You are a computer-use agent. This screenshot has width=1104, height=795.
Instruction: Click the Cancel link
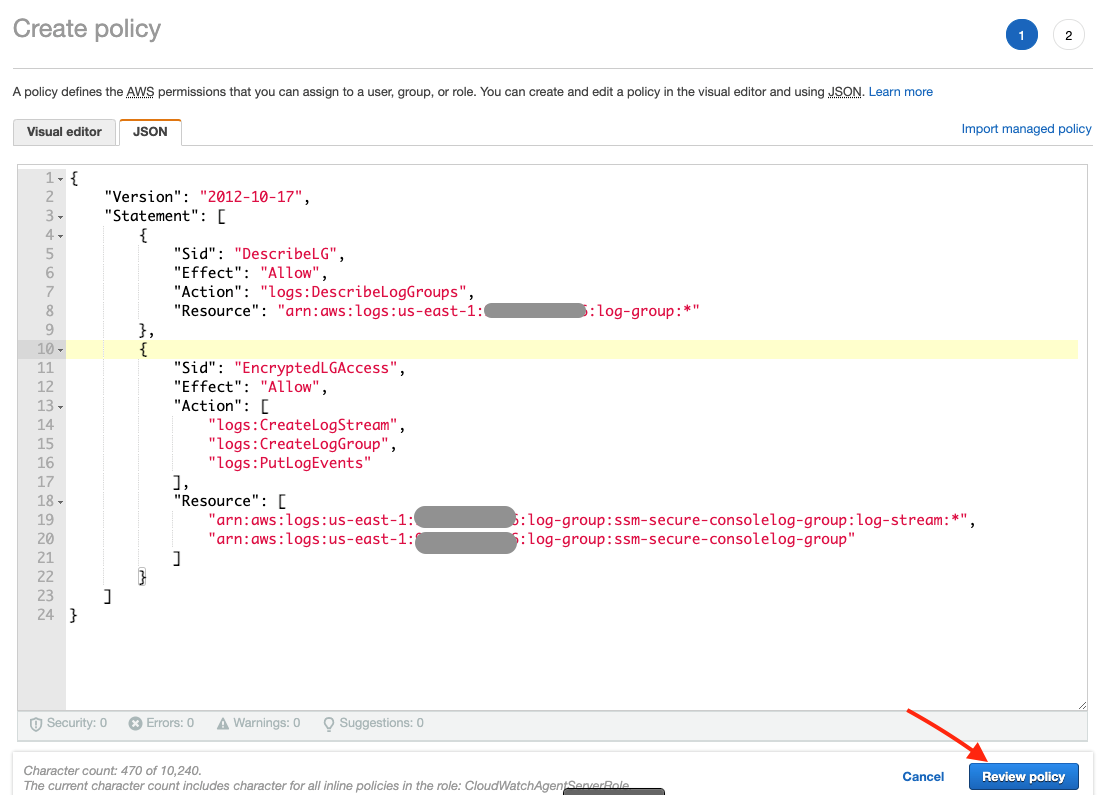point(922,776)
